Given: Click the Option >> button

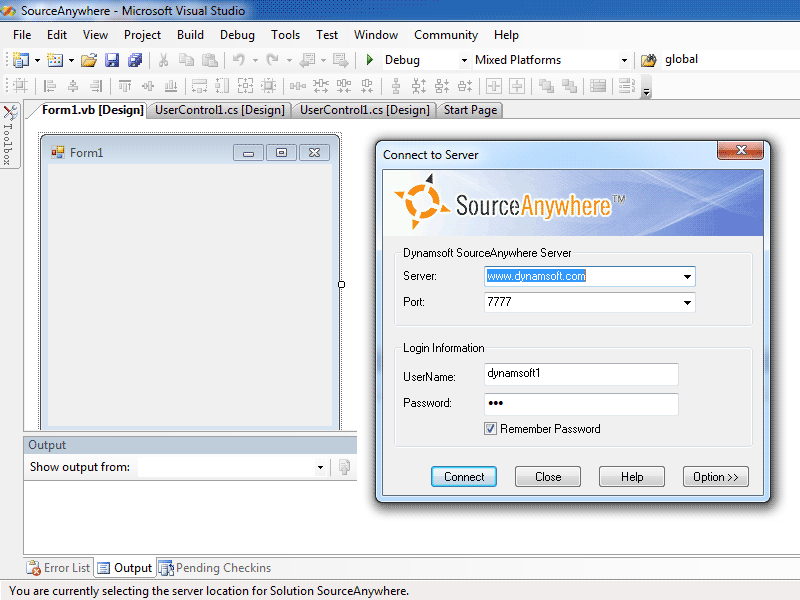Looking at the screenshot, I should (x=715, y=477).
